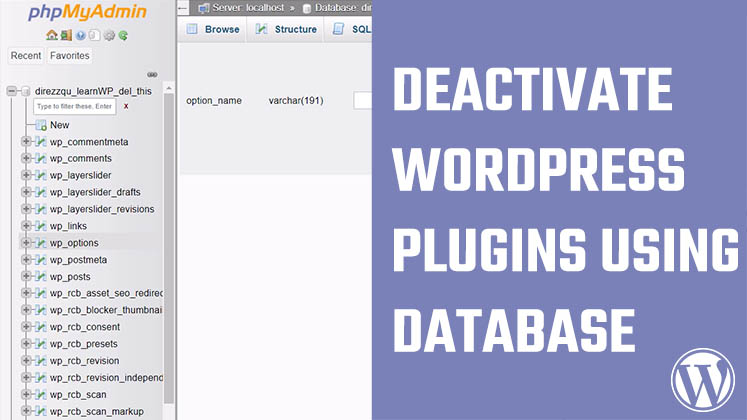Image resolution: width=747 pixels, height=420 pixels.
Task: Expand the wp_options table node
Action: pyautogui.click(x=26, y=243)
